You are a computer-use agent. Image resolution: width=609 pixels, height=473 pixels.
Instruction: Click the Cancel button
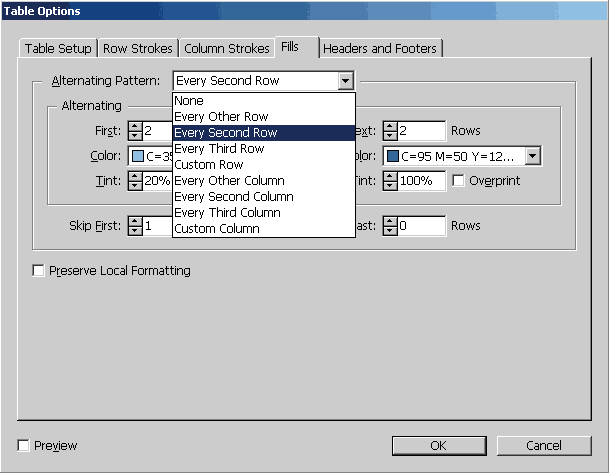coord(544,445)
